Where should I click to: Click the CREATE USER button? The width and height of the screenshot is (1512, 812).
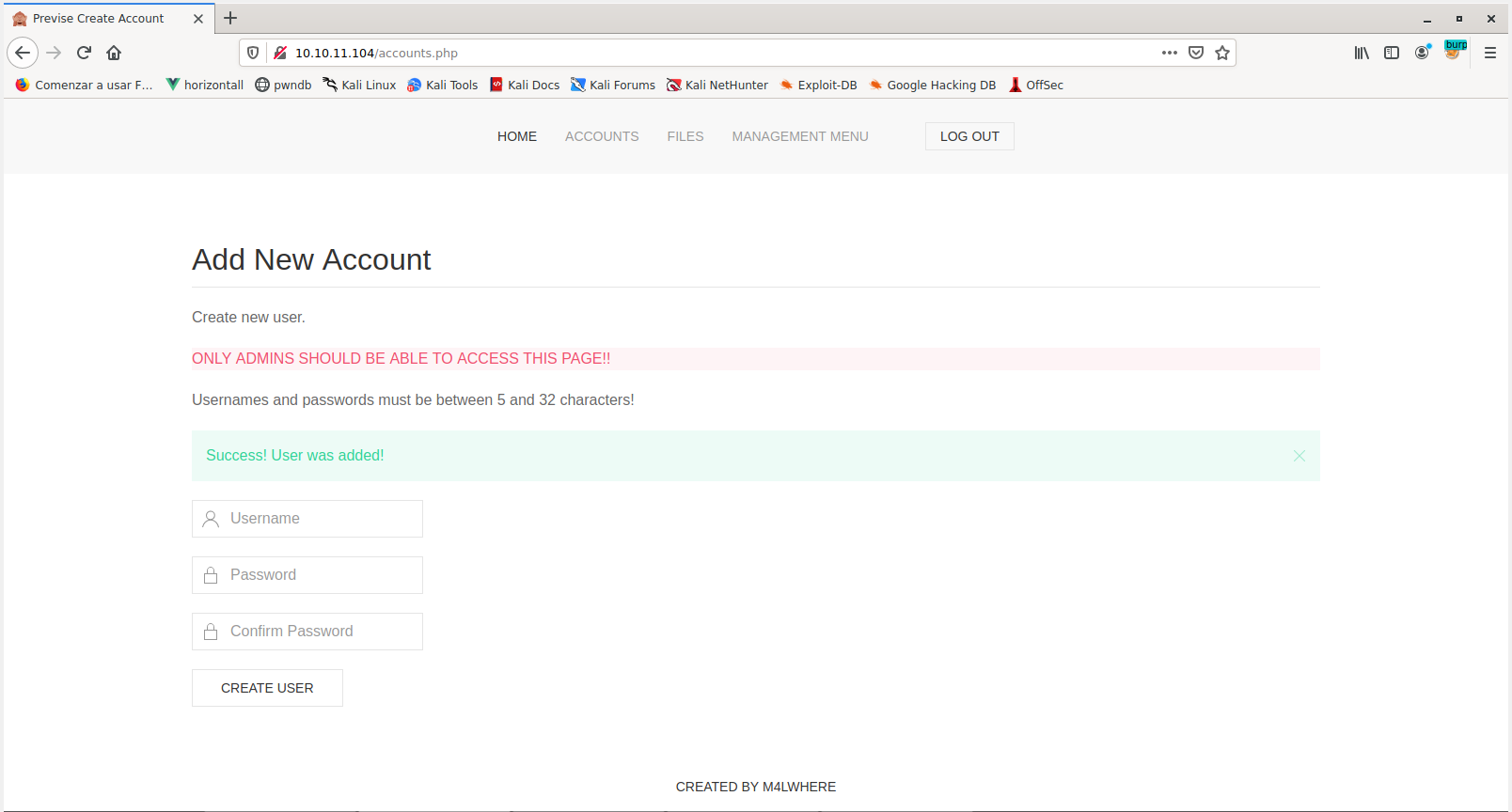pyautogui.click(x=267, y=688)
